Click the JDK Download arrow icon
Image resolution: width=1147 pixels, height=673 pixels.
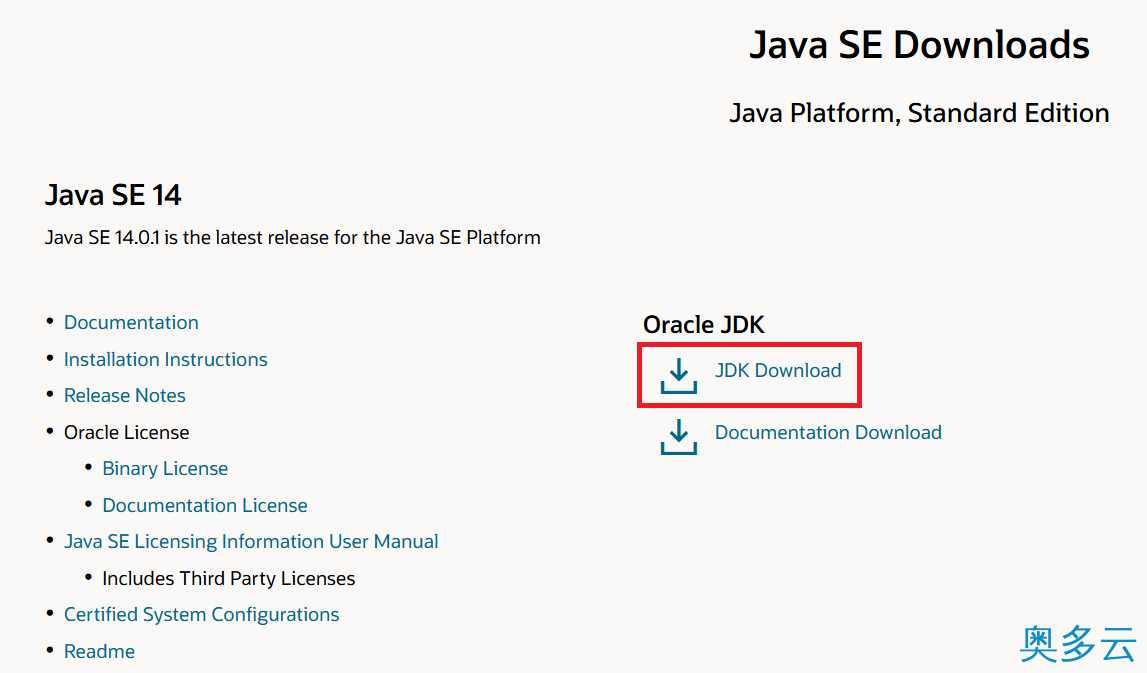click(x=679, y=375)
